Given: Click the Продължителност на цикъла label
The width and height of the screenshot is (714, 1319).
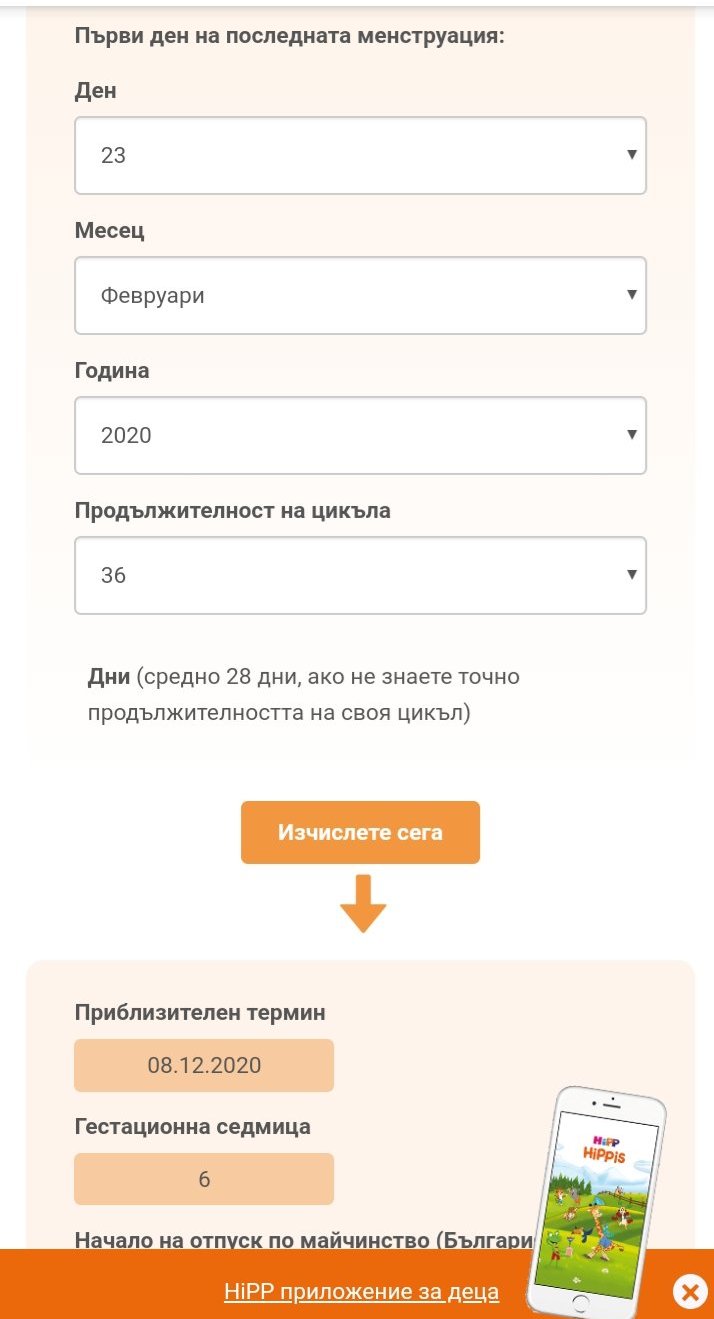Looking at the screenshot, I should tap(233, 511).
